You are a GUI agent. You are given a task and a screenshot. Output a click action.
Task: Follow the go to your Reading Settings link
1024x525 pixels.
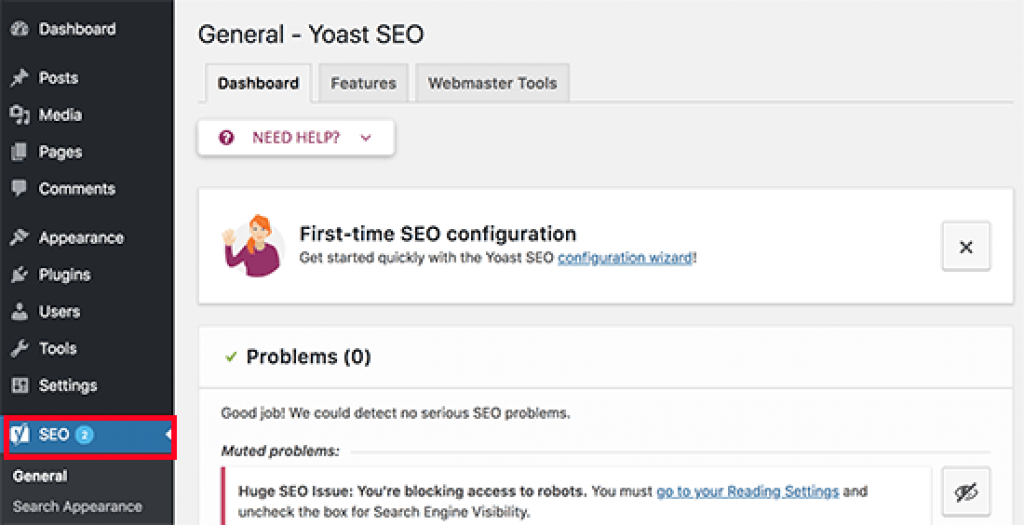tap(747, 491)
